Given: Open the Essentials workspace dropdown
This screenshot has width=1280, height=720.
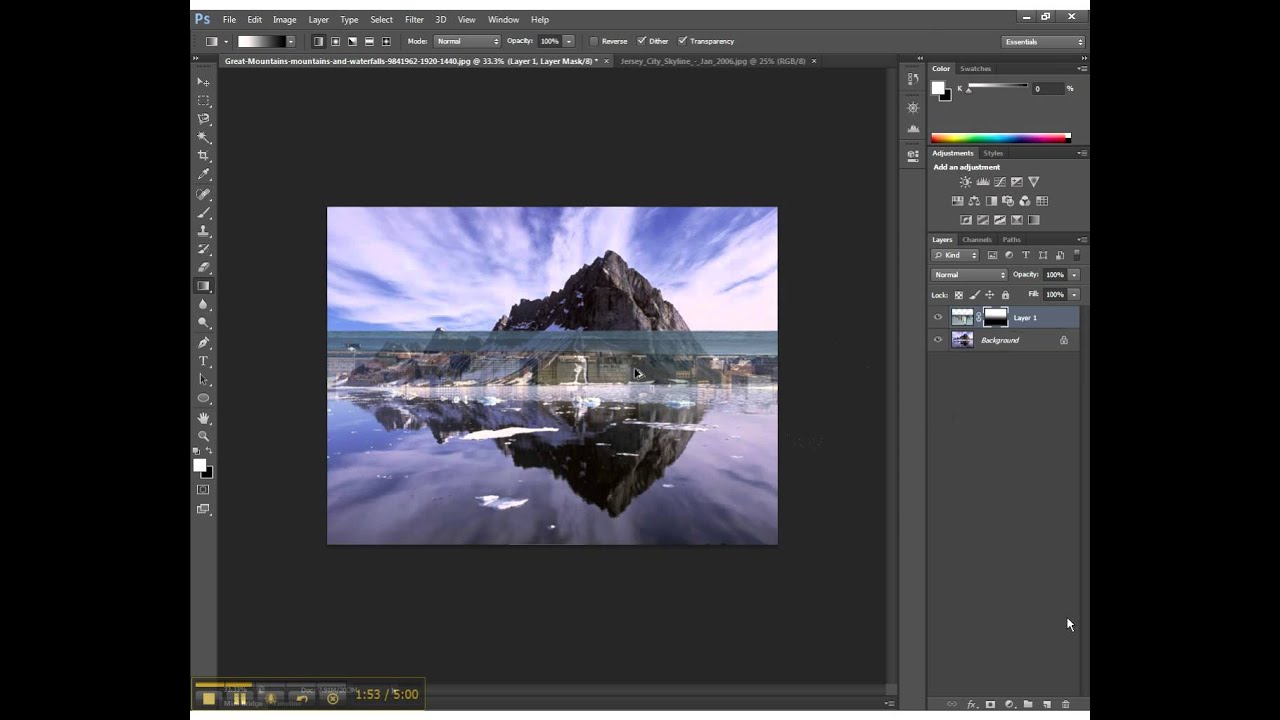Looking at the screenshot, I should coord(1043,41).
